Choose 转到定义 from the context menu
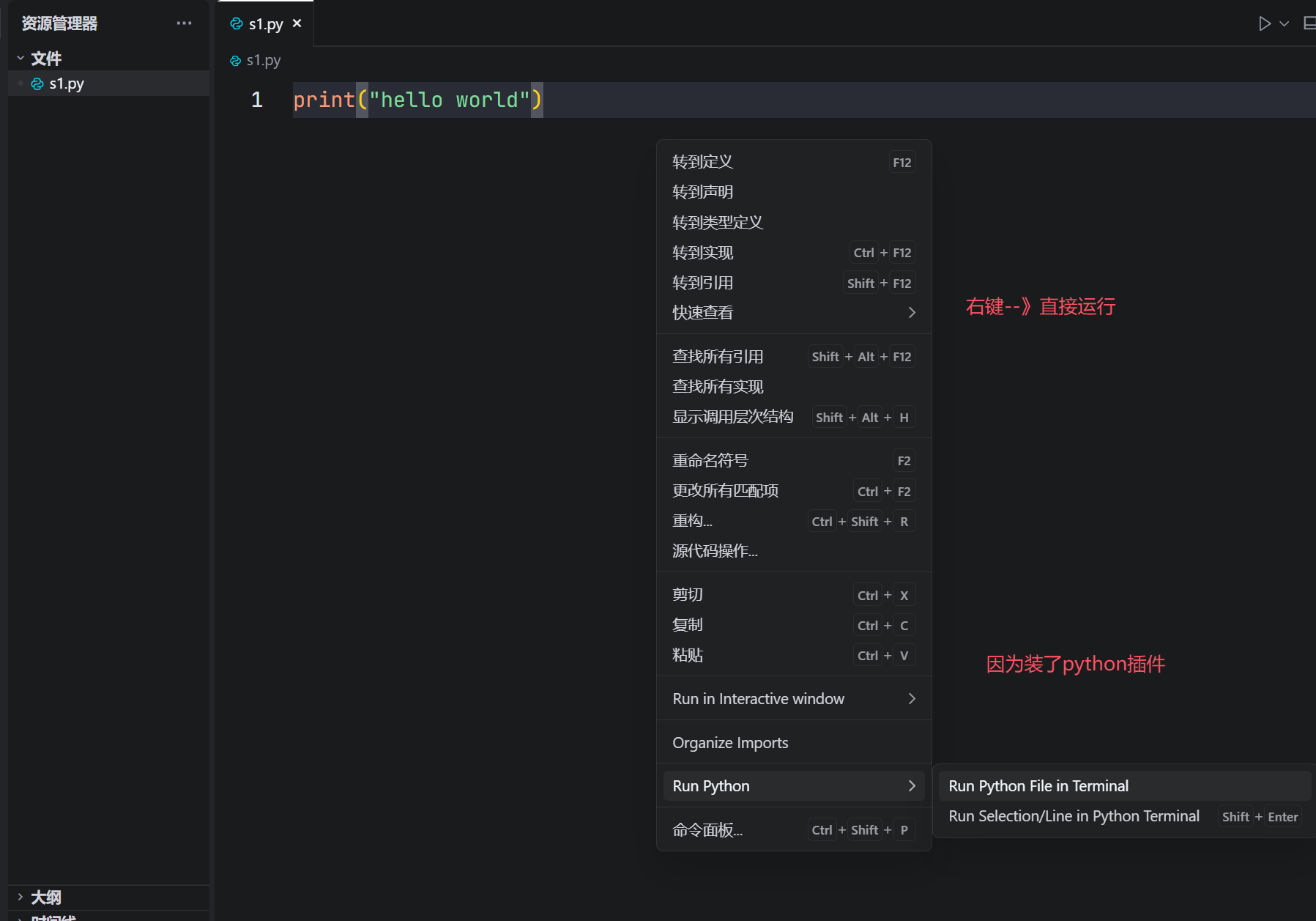1316x921 pixels. click(x=794, y=162)
